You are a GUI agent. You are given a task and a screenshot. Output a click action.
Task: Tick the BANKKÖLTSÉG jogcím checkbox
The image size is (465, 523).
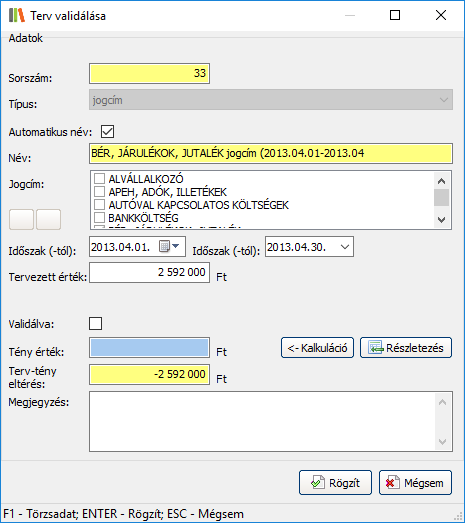[99, 217]
